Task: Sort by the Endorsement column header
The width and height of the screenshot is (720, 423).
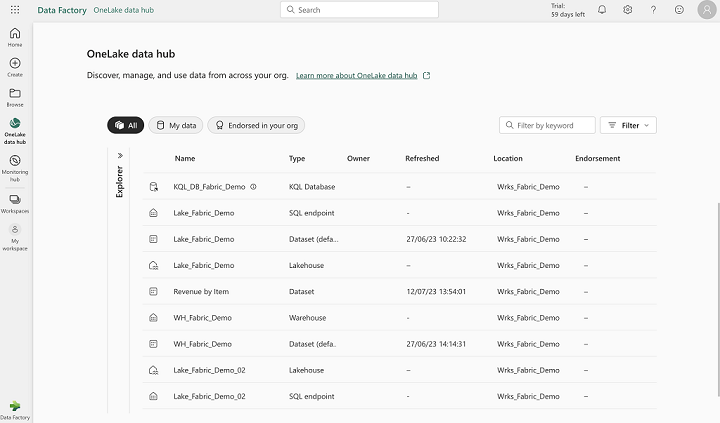Action: click(597, 158)
